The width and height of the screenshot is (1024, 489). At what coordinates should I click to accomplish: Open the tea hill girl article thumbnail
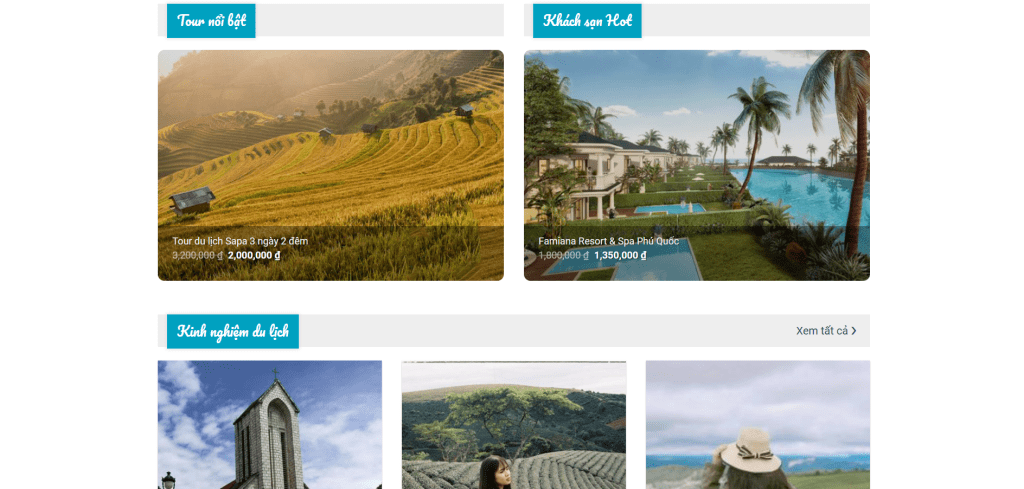pos(514,425)
